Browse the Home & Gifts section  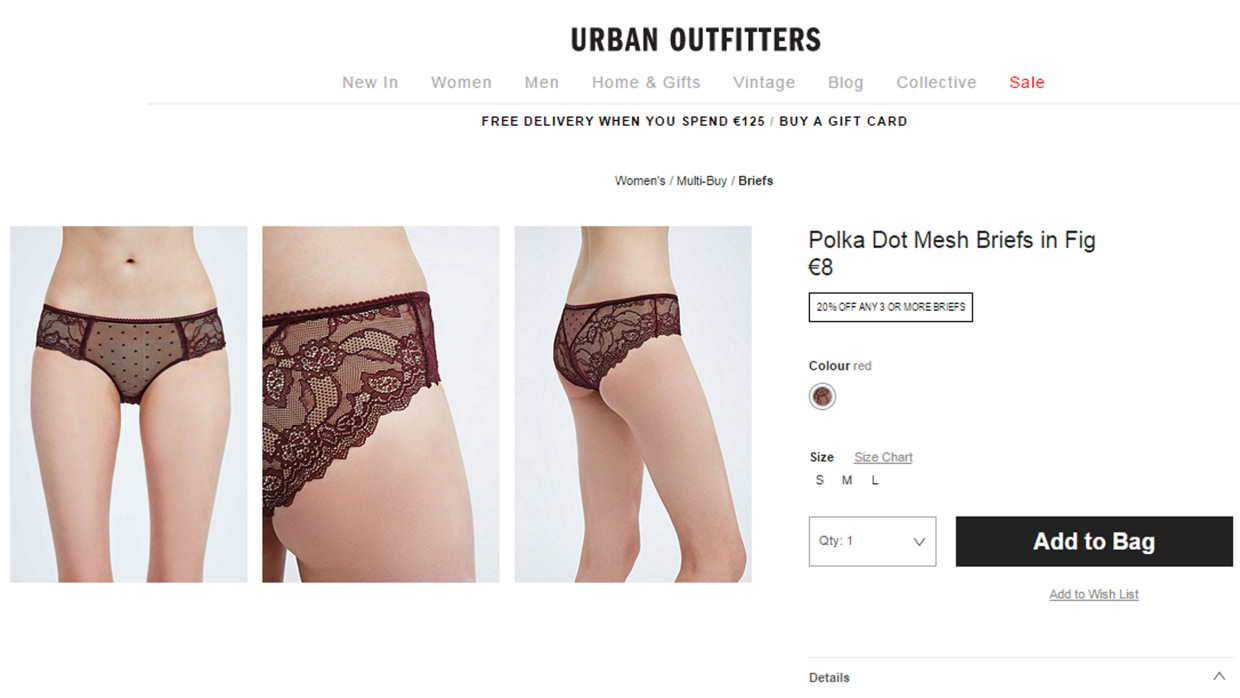[x=646, y=82]
